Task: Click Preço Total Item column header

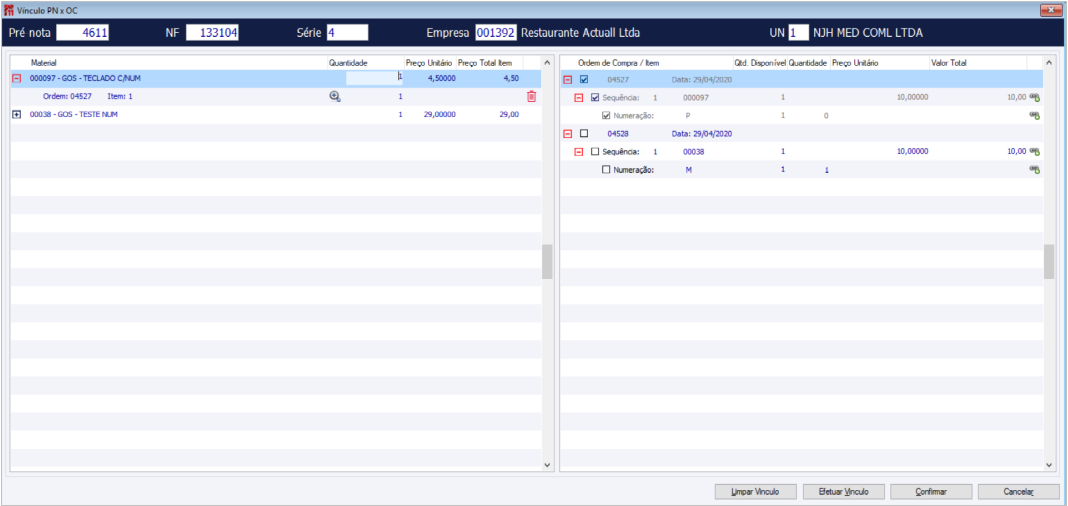Action: coord(489,63)
